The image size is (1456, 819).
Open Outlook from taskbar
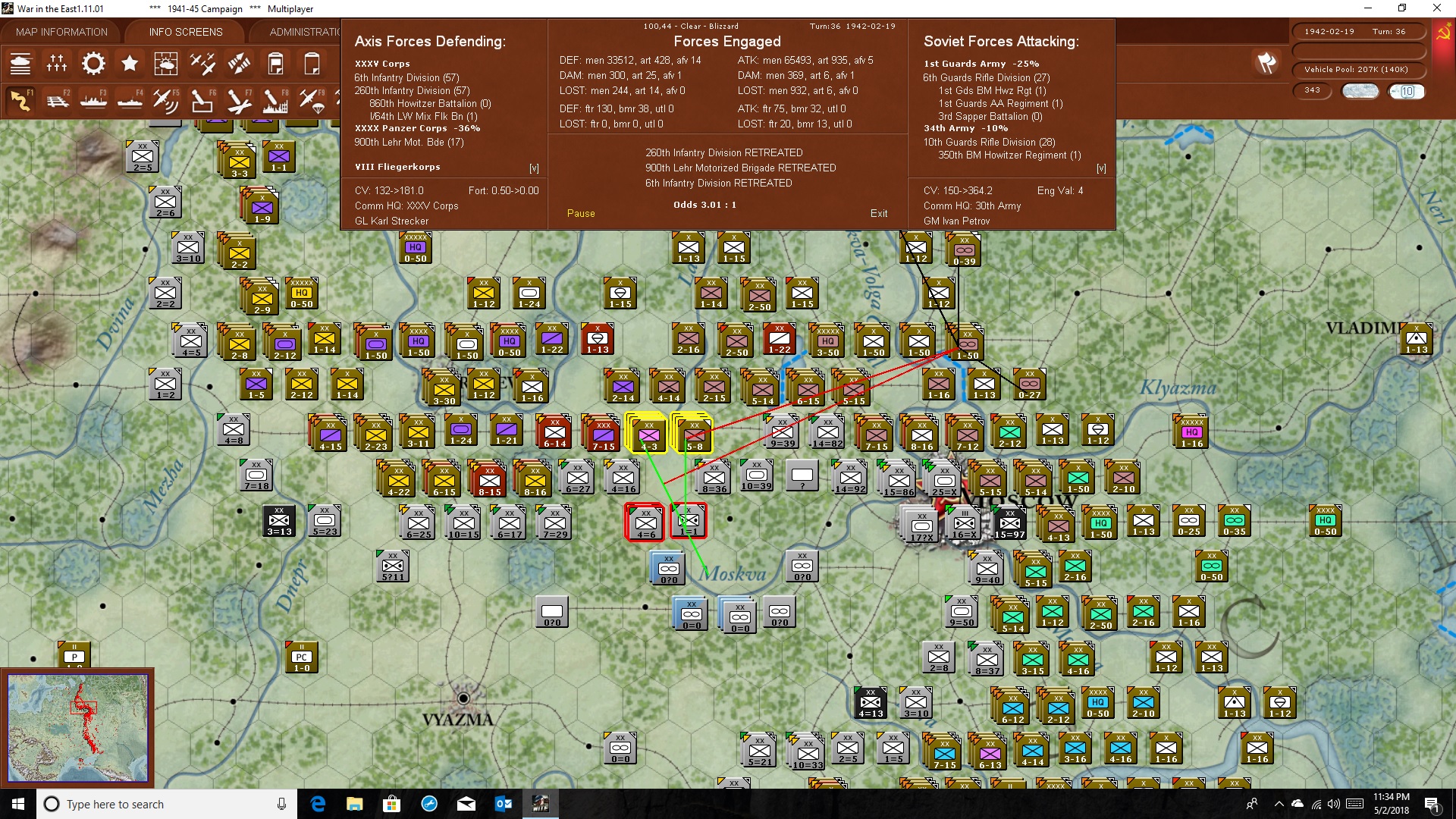coord(503,804)
